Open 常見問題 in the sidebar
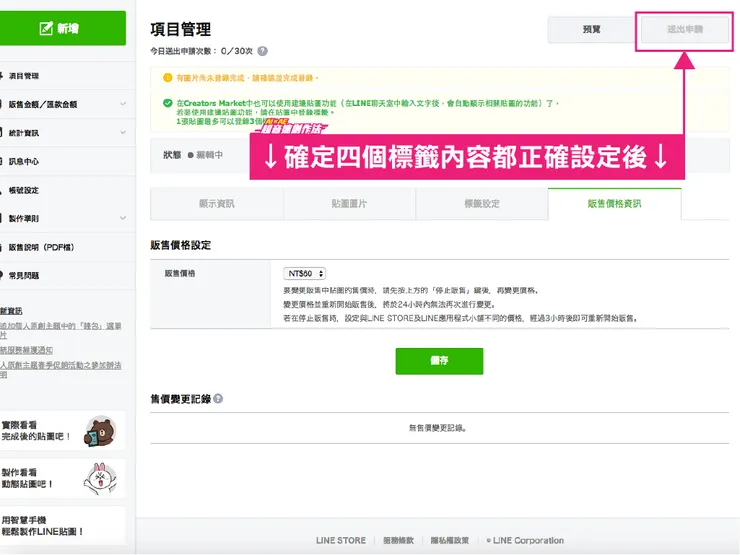This screenshot has width=740, height=555. click(24, 276)
